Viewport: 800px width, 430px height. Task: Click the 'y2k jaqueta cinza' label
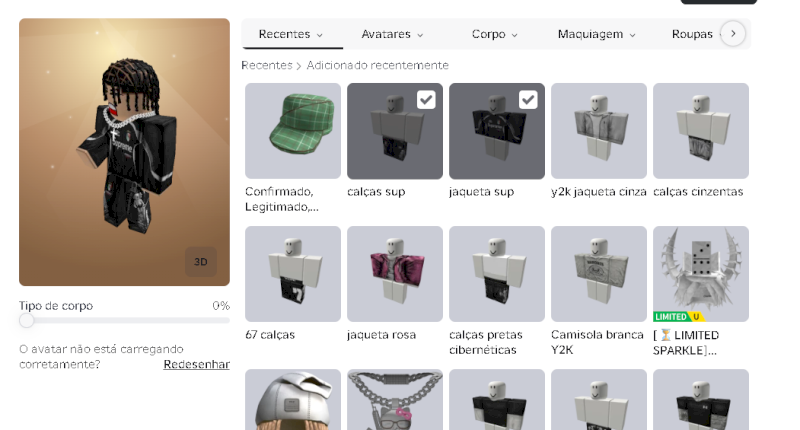[598, 192]
